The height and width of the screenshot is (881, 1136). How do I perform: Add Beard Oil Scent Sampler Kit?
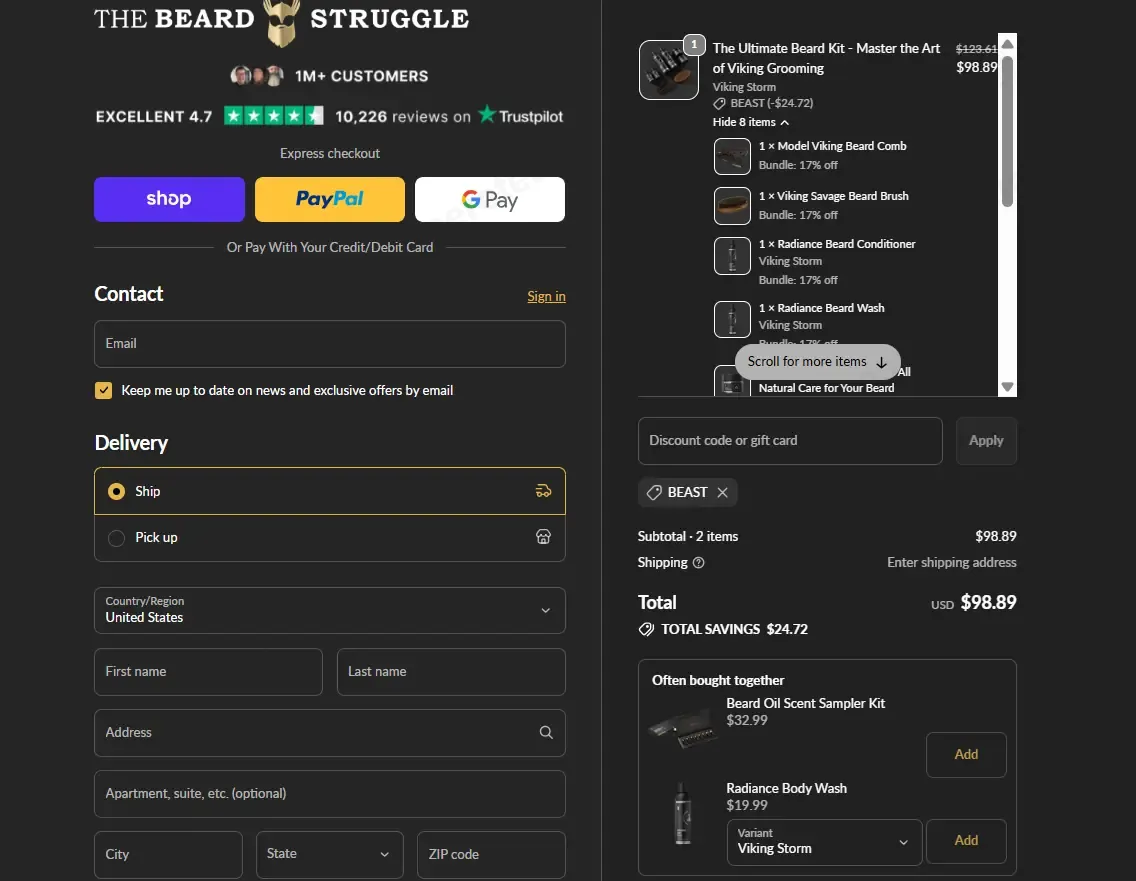(966, 755)
